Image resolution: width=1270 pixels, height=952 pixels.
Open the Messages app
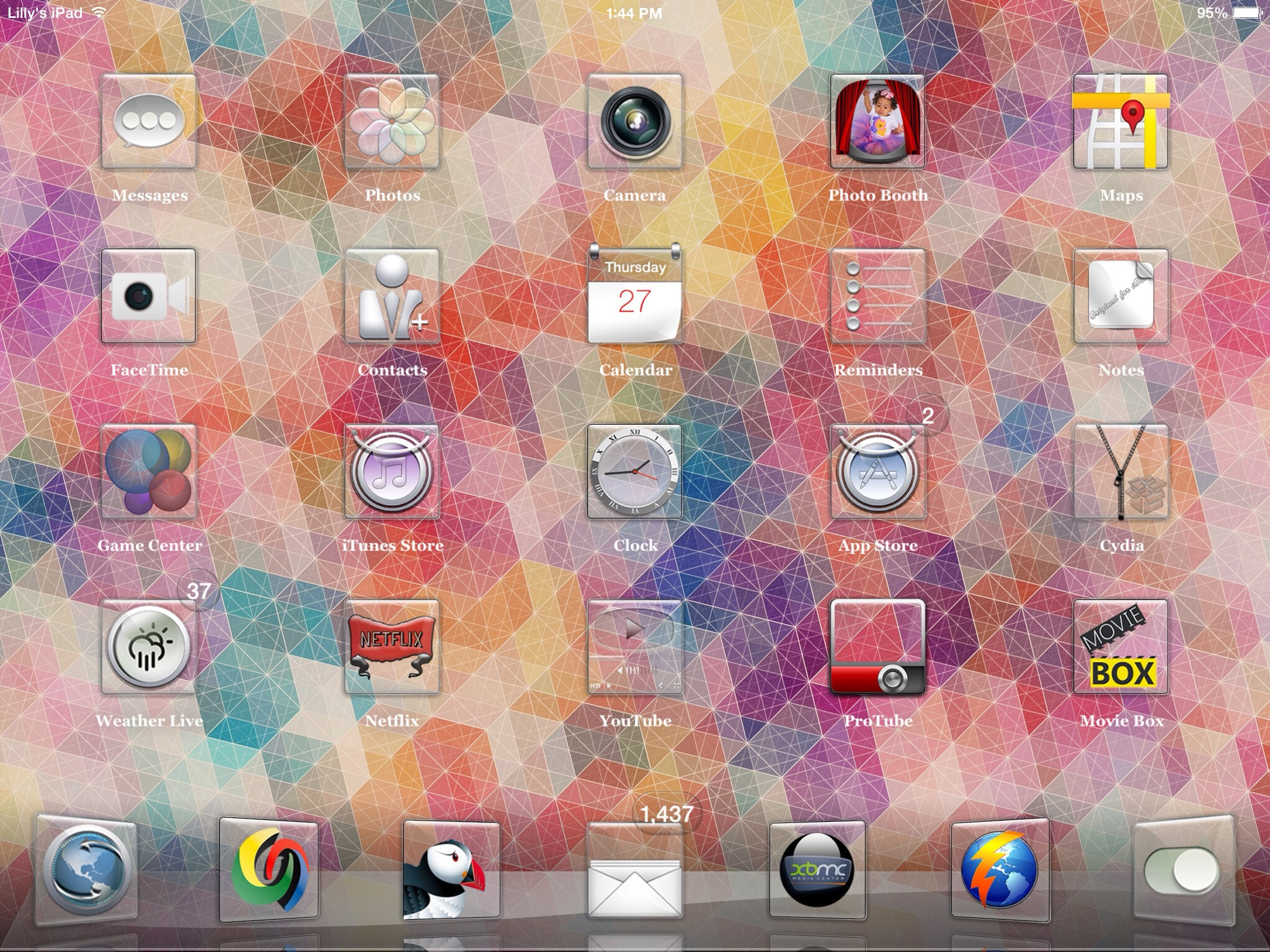click(149, 121)
